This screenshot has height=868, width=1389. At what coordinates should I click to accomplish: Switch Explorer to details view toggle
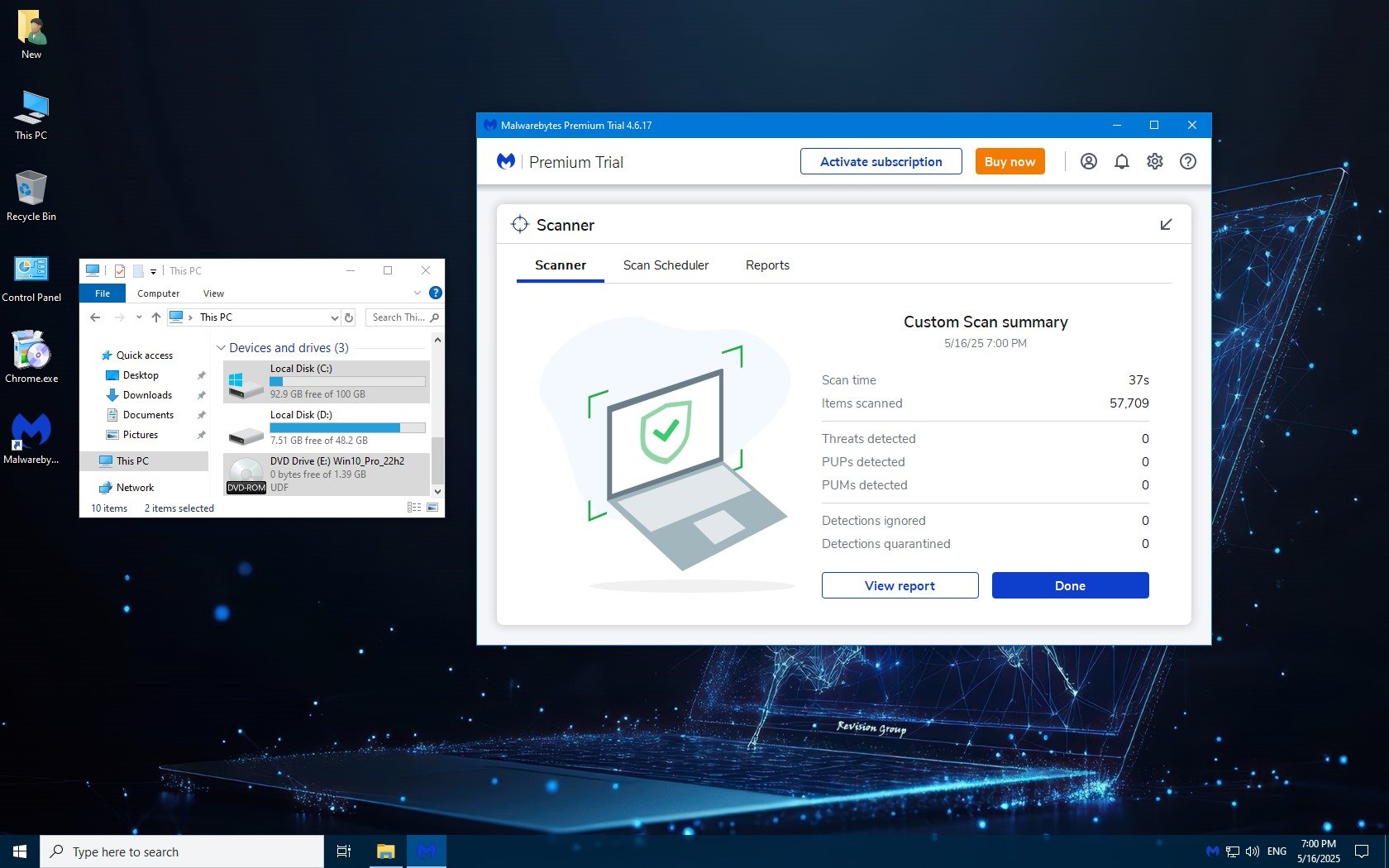(x=414, y=508)
